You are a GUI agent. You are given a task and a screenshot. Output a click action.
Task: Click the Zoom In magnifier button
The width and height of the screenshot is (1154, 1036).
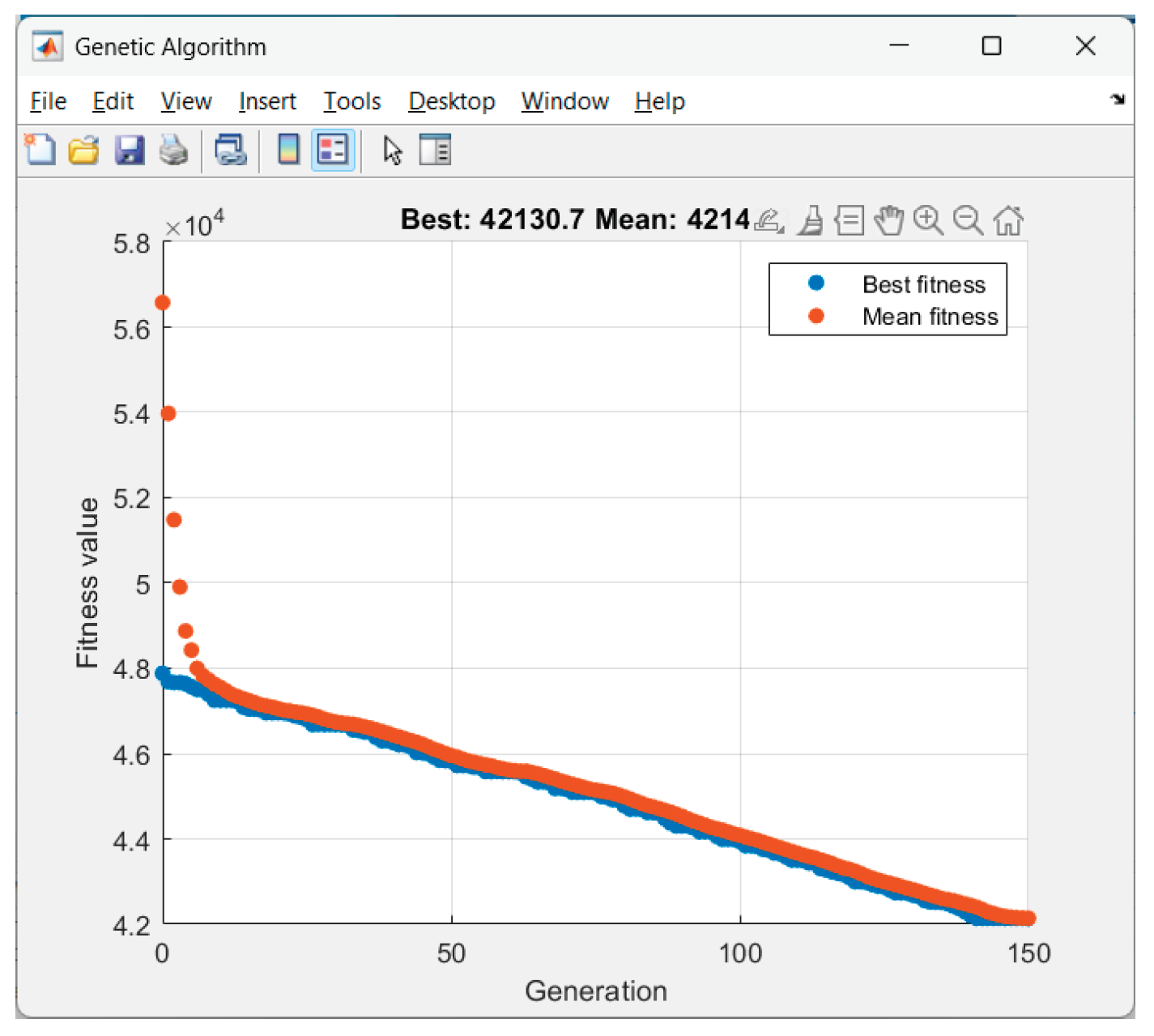point(928,220)
